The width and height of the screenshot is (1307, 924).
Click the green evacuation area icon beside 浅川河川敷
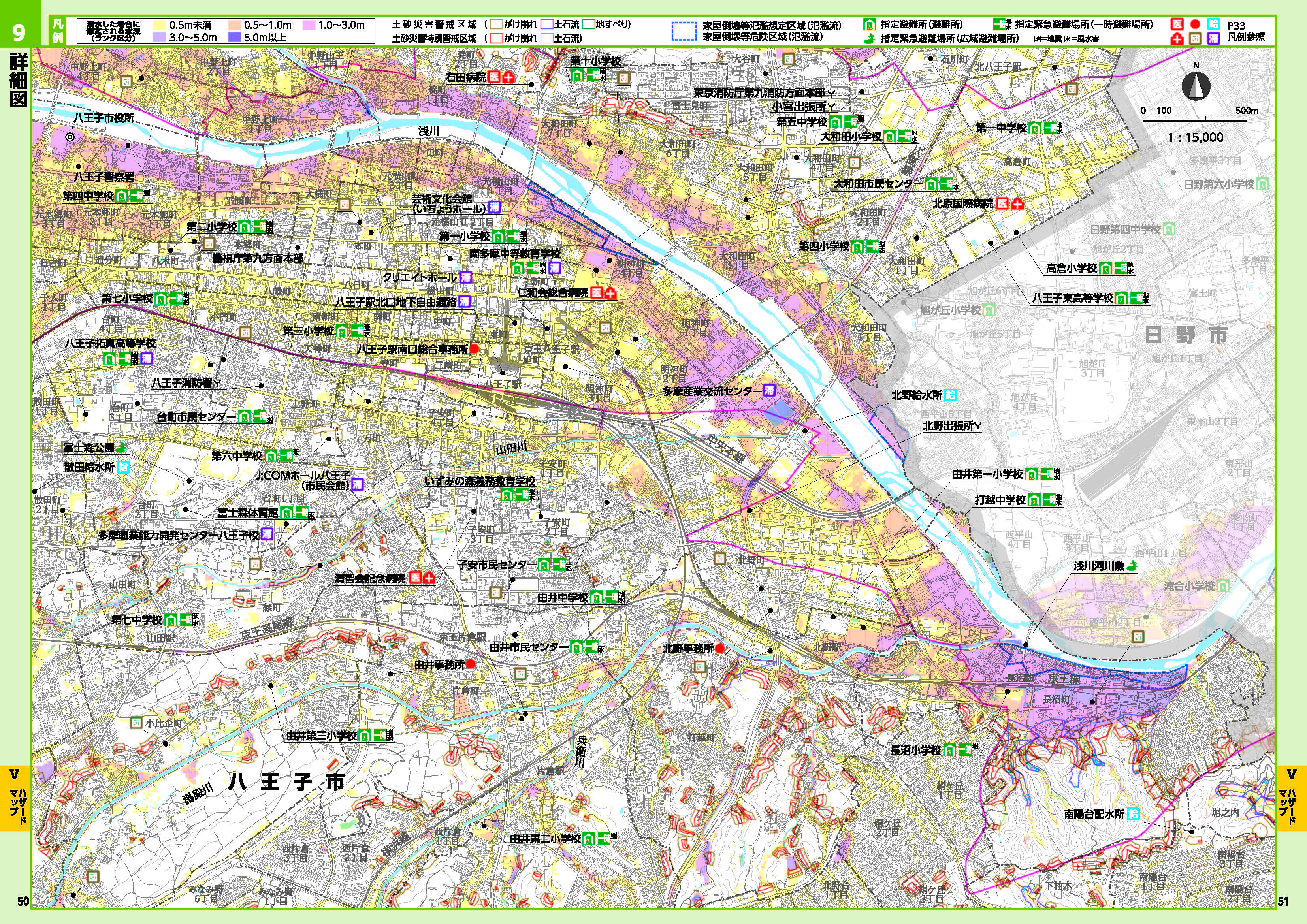tap(1132, 565)
